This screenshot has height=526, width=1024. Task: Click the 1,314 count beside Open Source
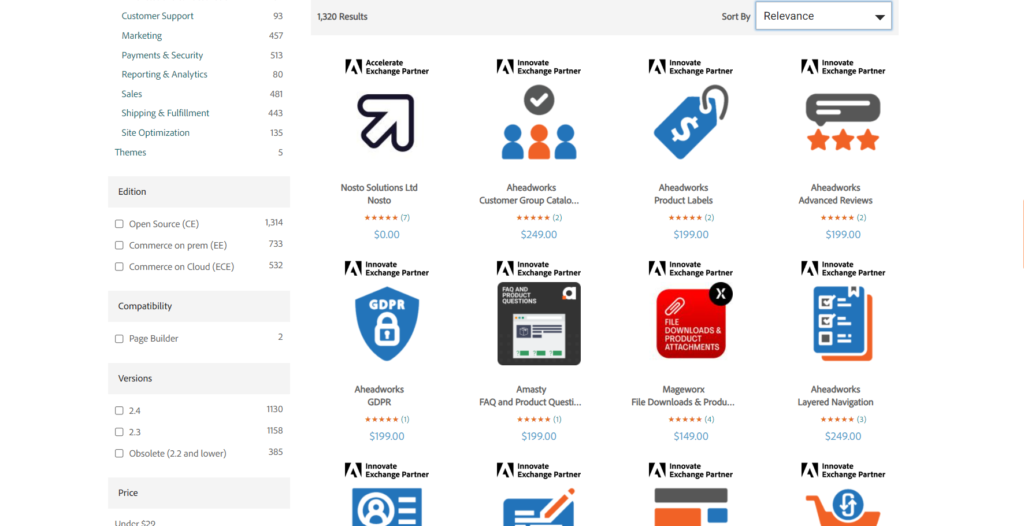tap(274, 223)
